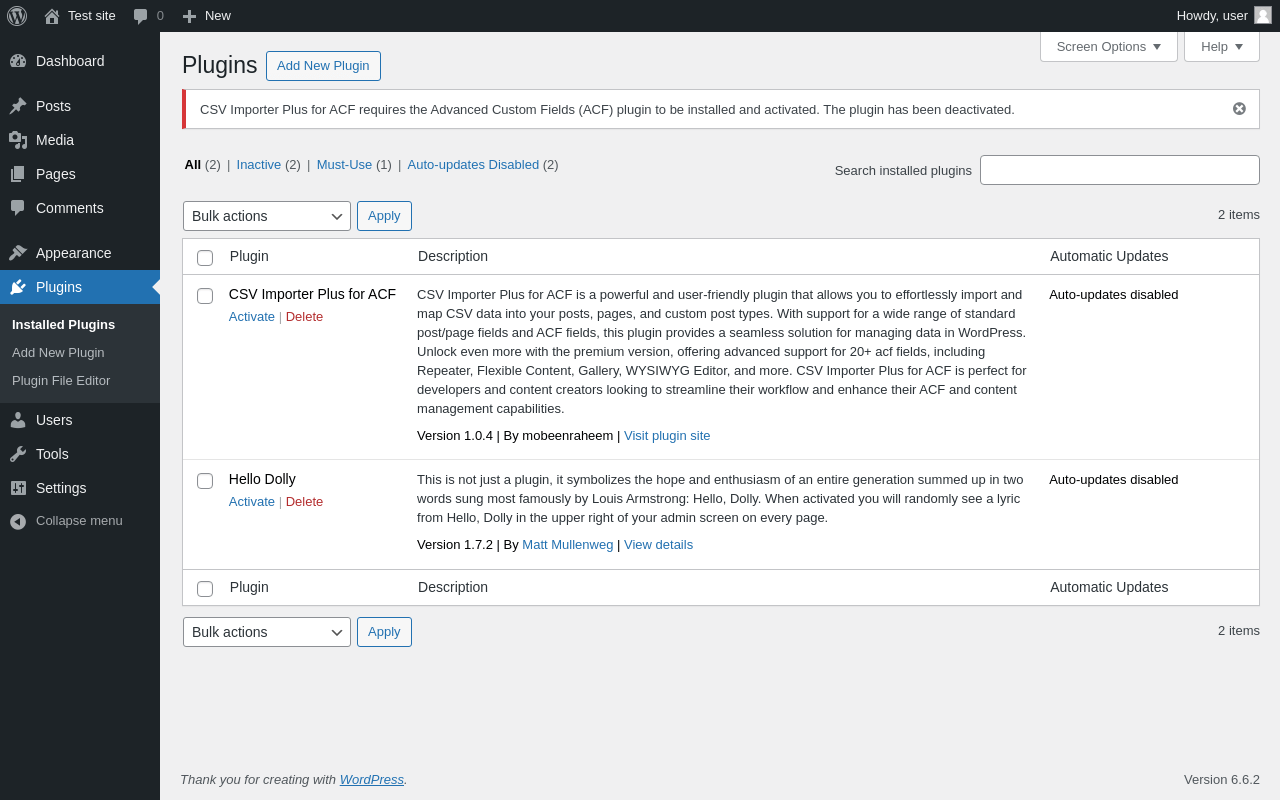The image size is (1280, 800).
Task: Open the Settings menu label
Action: (61, 488)
